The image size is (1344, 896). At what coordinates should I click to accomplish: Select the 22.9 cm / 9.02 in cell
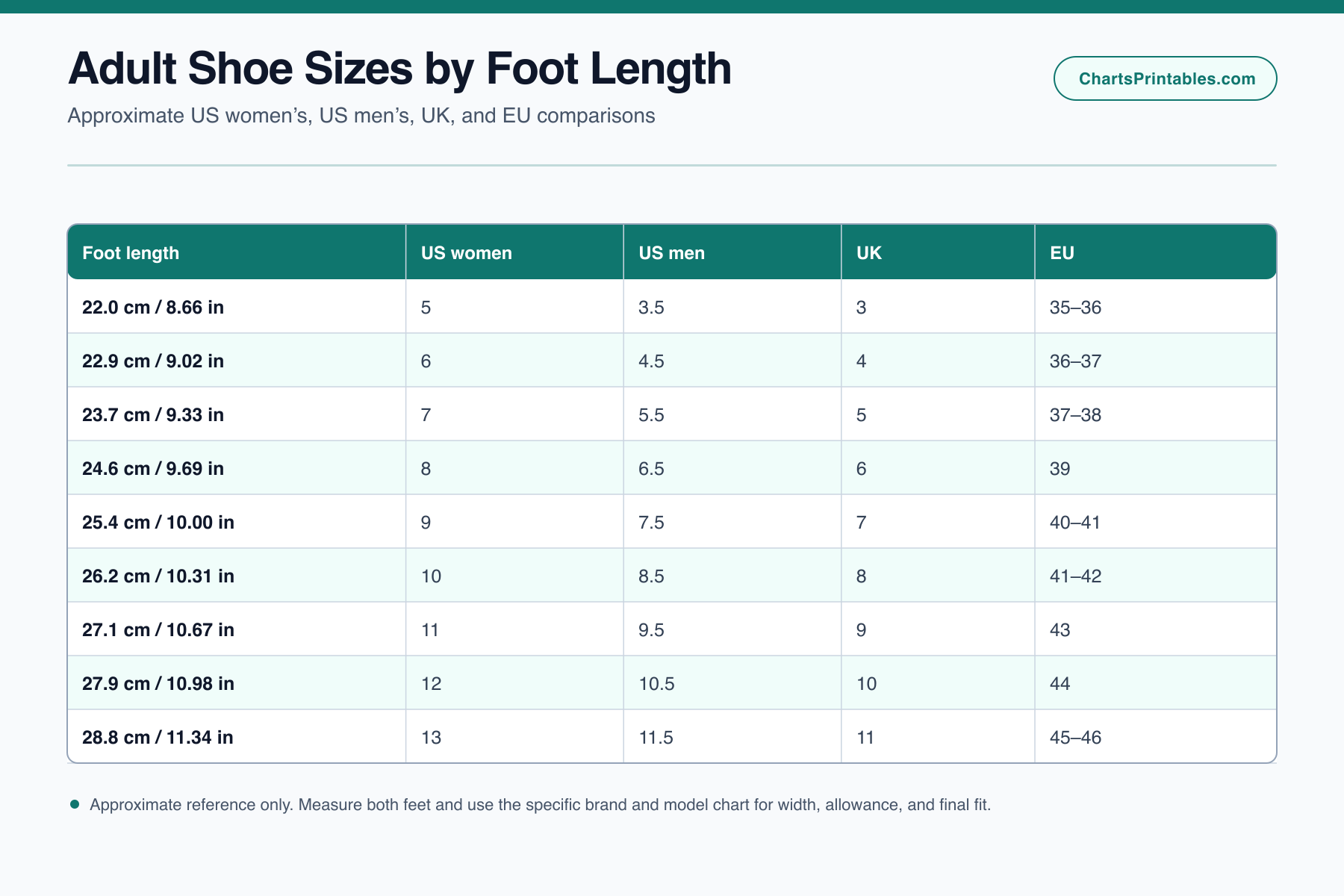tap(237, 361)
